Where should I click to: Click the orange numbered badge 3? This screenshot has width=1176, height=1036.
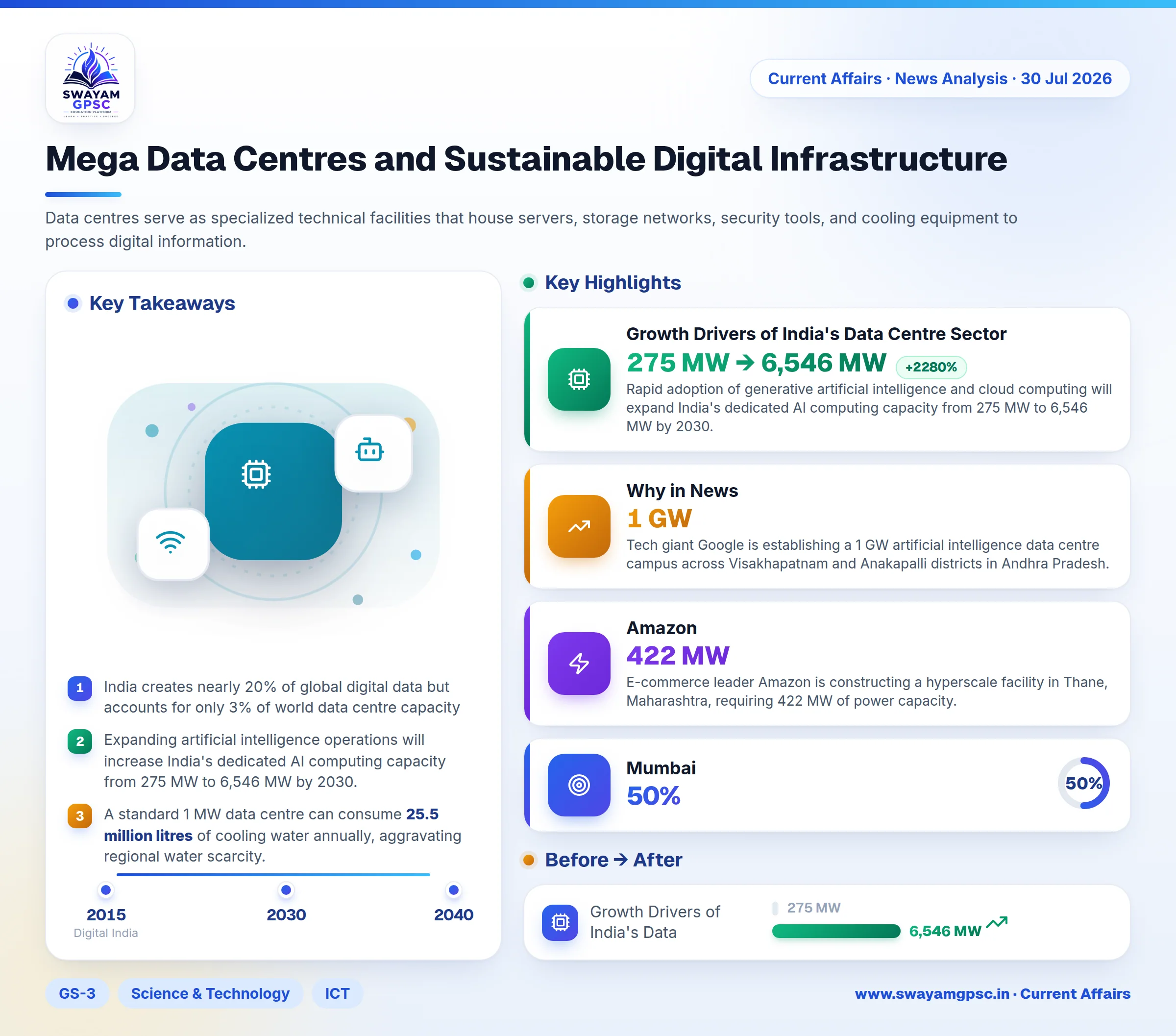click(x=80, y=815)
